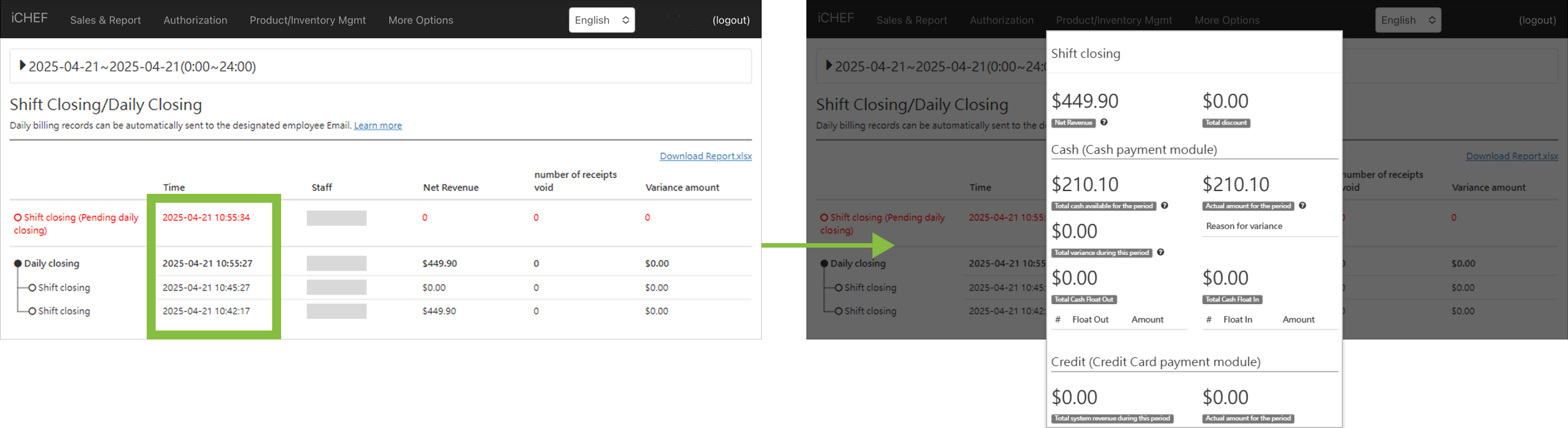Open Product/Inventory Mgmt menu on undimmed navbar

coord(307,20)
